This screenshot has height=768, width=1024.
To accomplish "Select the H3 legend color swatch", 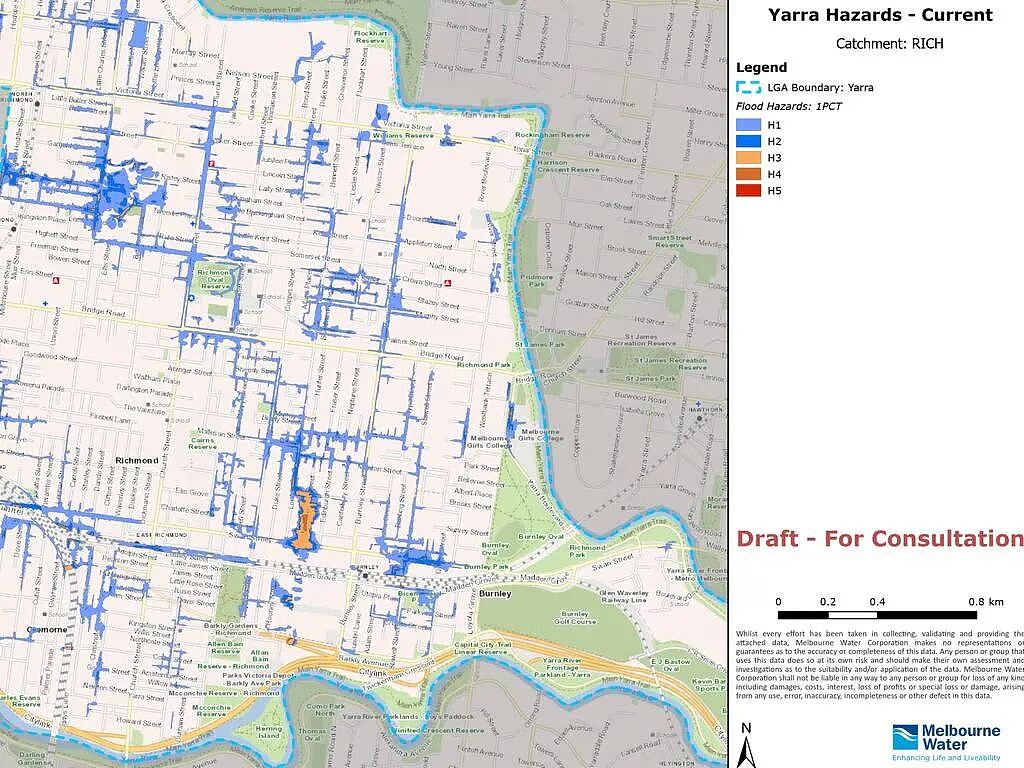I will point(748,157).
